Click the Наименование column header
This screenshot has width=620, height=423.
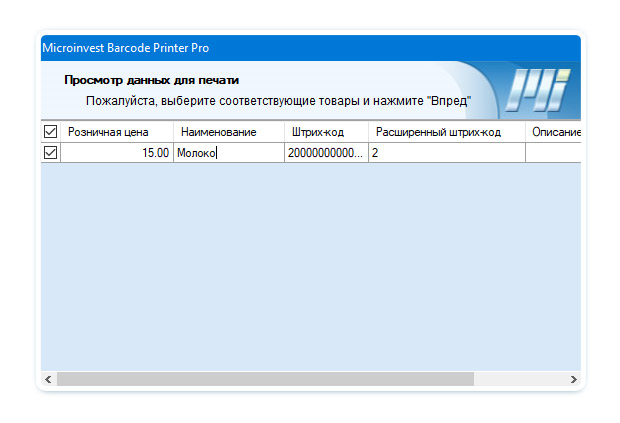(229, 132)
